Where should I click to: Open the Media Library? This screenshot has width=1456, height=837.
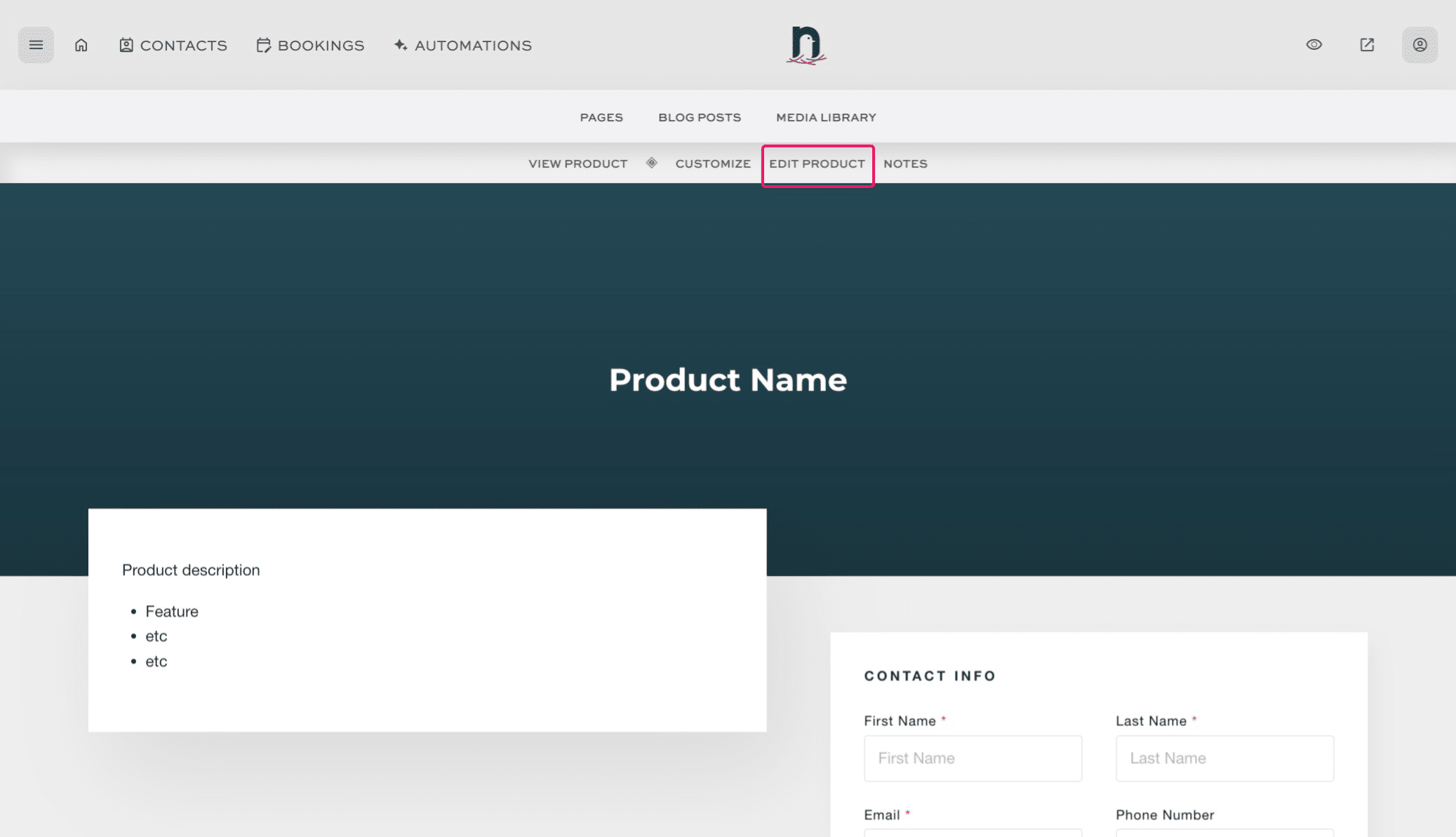pos(825,117)
